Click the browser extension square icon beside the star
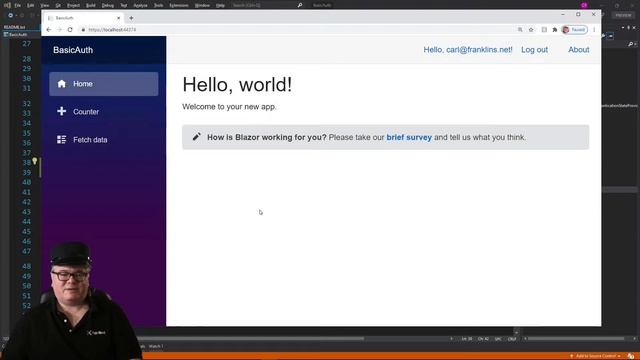The width and height of the screenshot is (640, 360). (x=544, y=29)
